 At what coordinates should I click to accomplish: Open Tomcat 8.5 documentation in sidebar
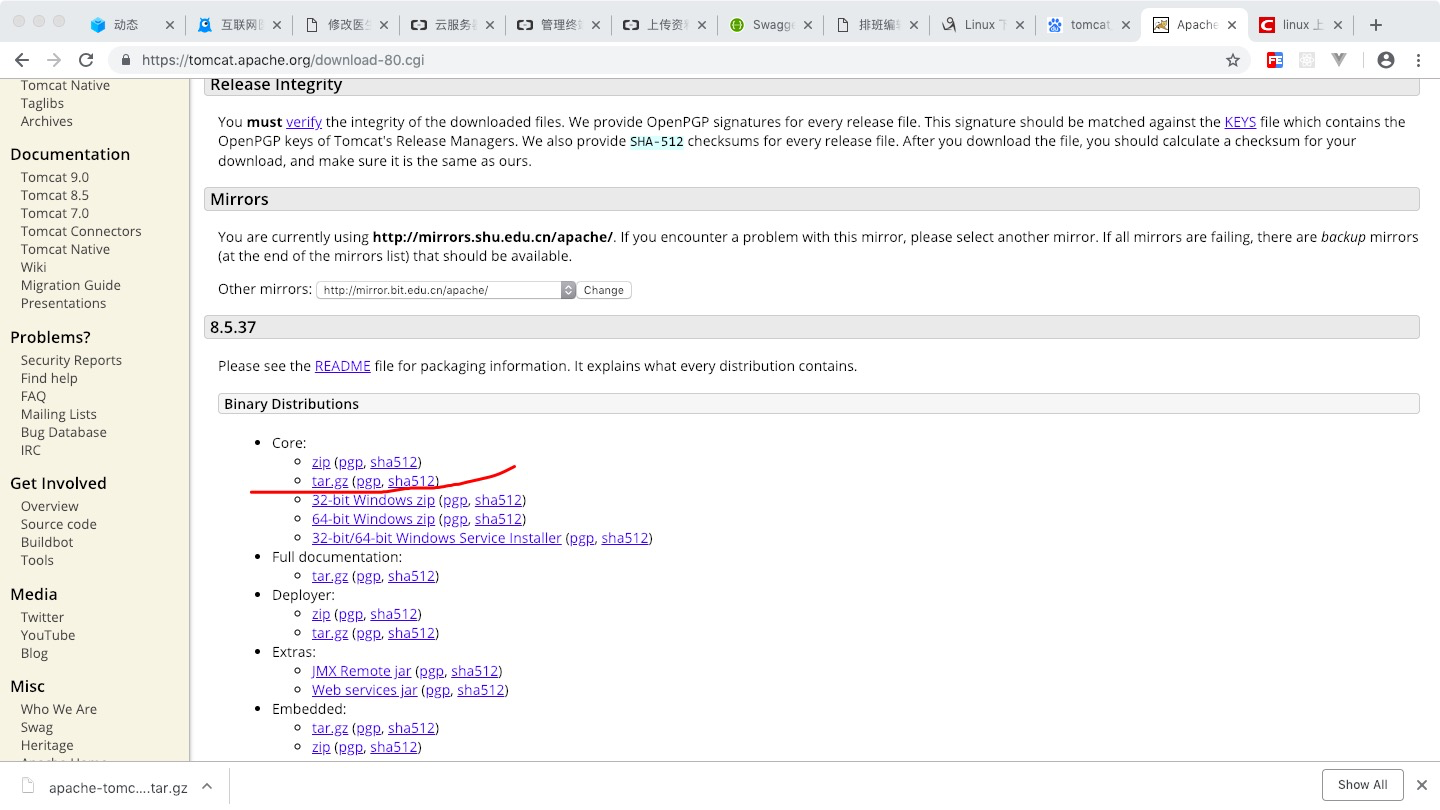(55, 195)
